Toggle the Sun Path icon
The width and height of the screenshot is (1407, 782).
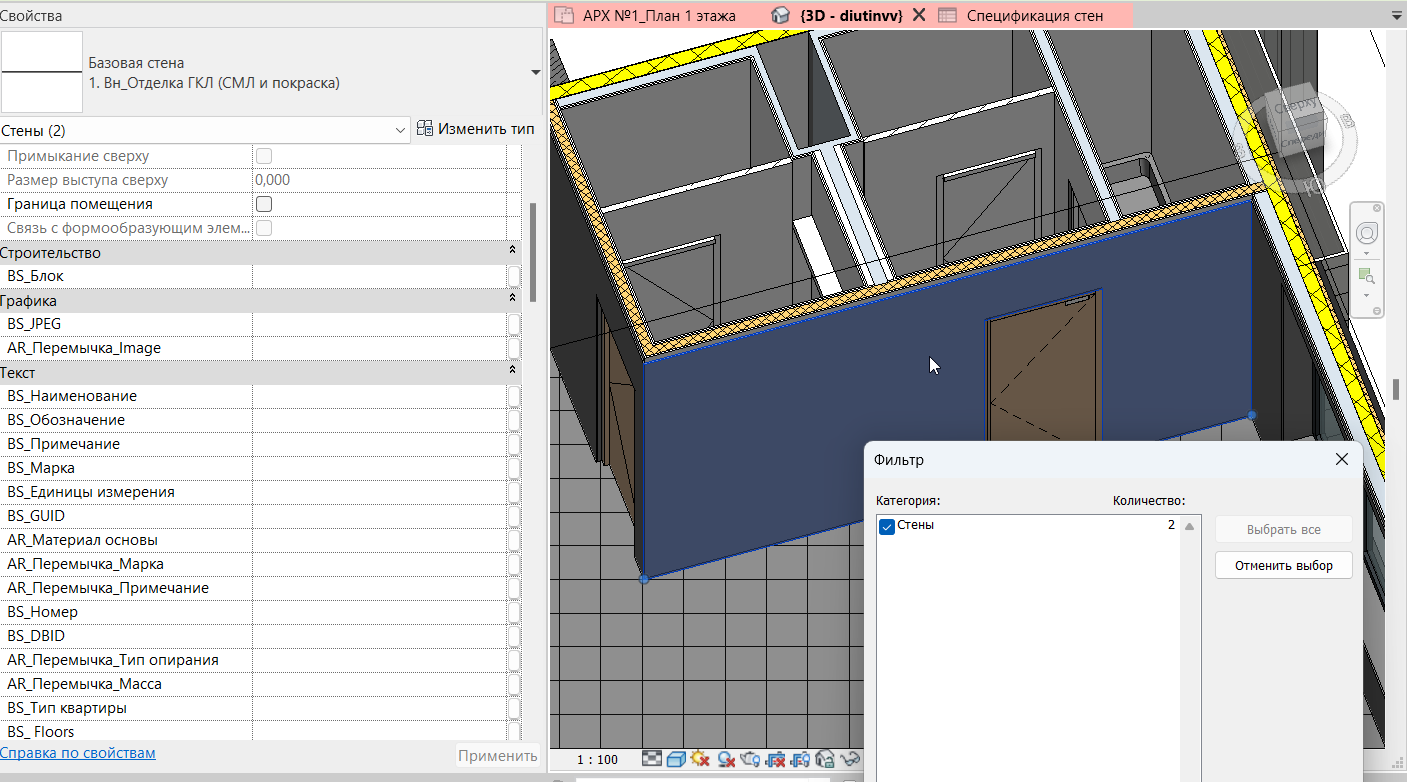pyautogui.click(x=700, y=759)
